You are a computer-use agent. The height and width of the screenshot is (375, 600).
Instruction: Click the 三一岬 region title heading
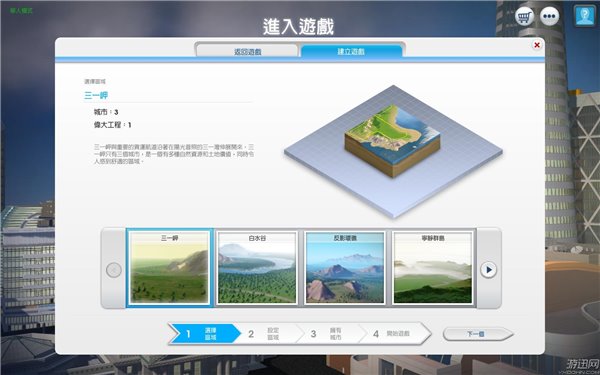[x=96, y=95]
